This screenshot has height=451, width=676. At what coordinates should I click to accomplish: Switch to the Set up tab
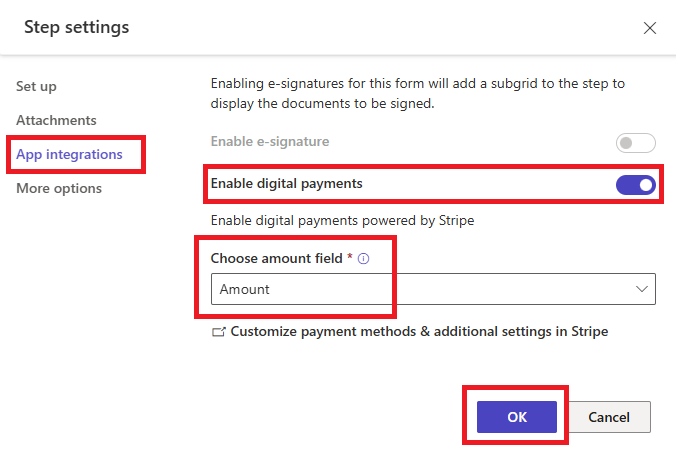(x=36, y=86)
